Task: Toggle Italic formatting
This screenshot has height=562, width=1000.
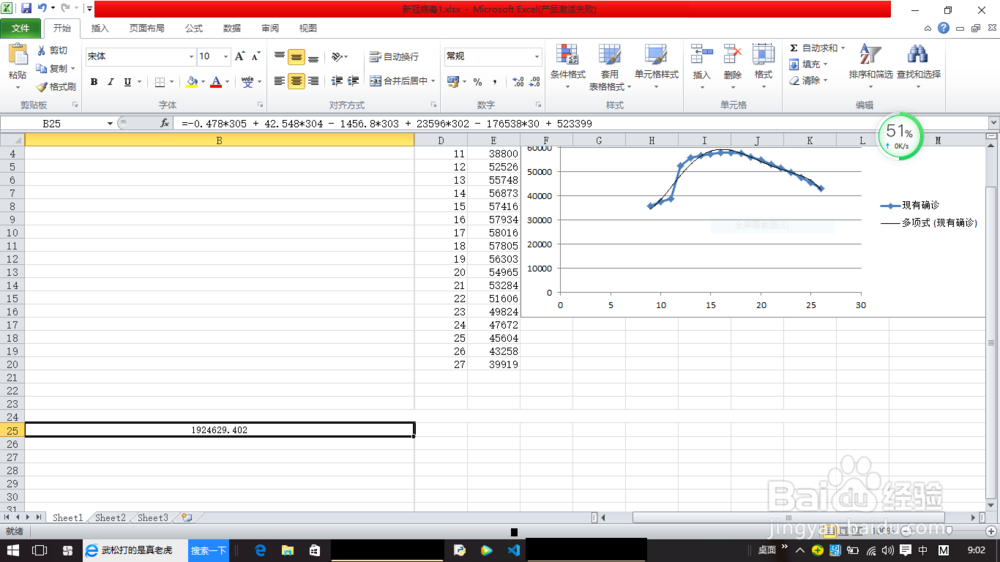Action: point(110,82)
